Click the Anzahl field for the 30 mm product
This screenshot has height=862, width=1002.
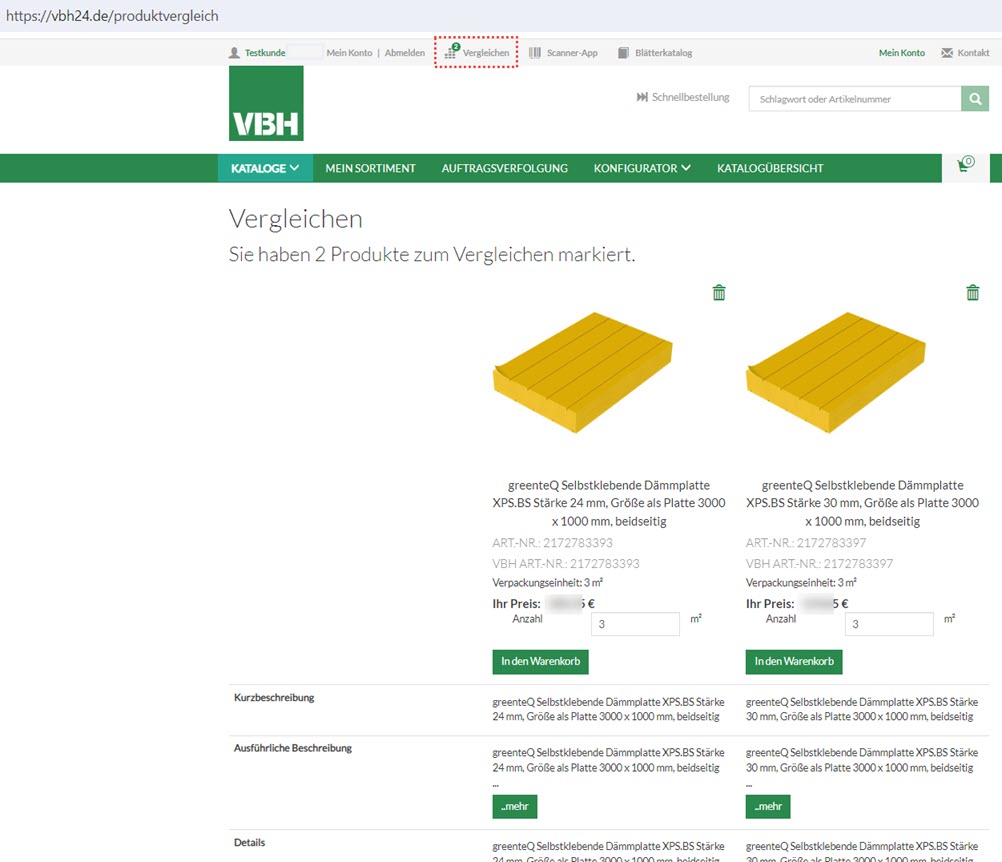pyautogui.click(x=889, y=624)
